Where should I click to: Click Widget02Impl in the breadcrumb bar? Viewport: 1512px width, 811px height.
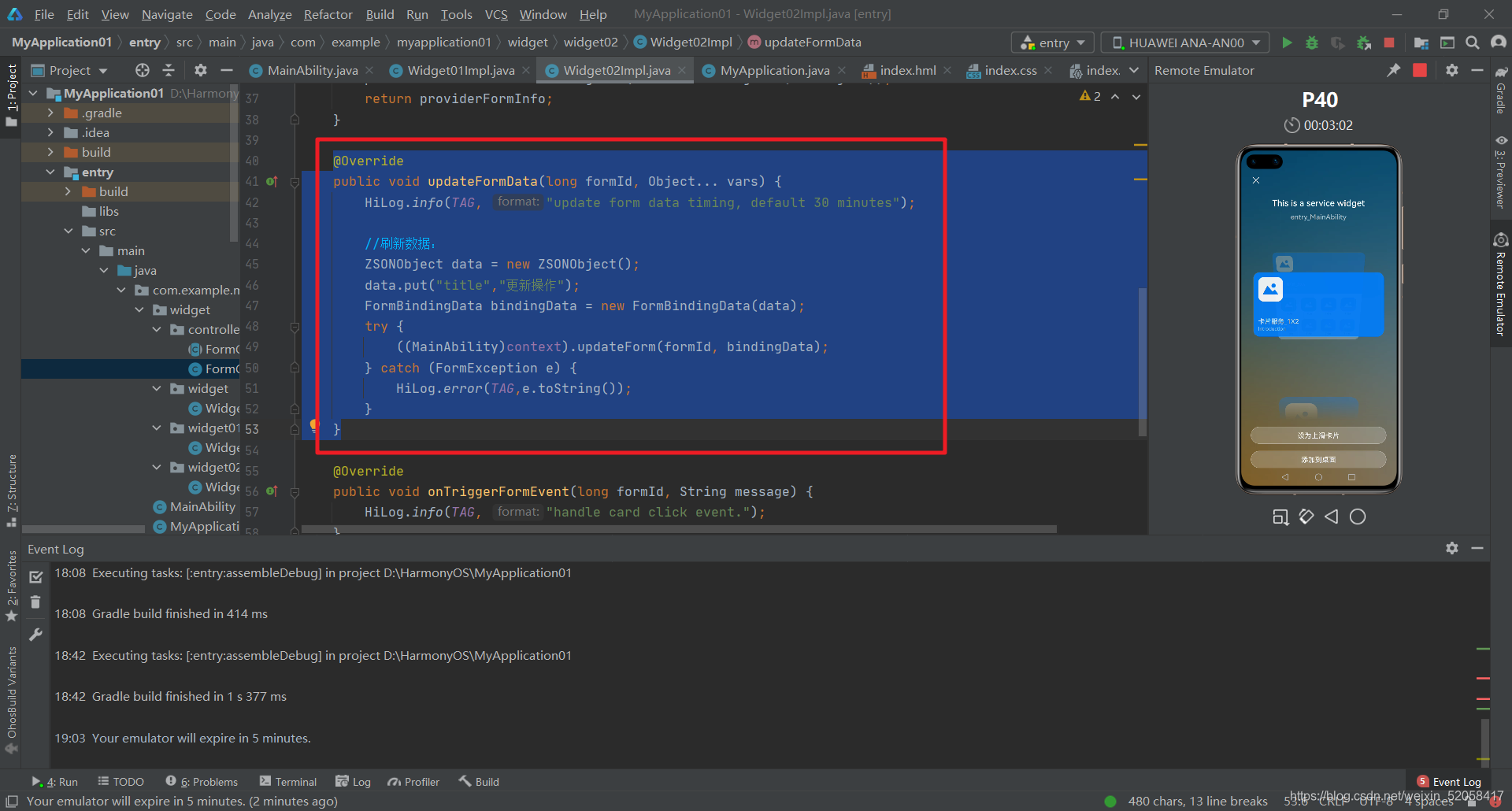[x=691, y=43]
